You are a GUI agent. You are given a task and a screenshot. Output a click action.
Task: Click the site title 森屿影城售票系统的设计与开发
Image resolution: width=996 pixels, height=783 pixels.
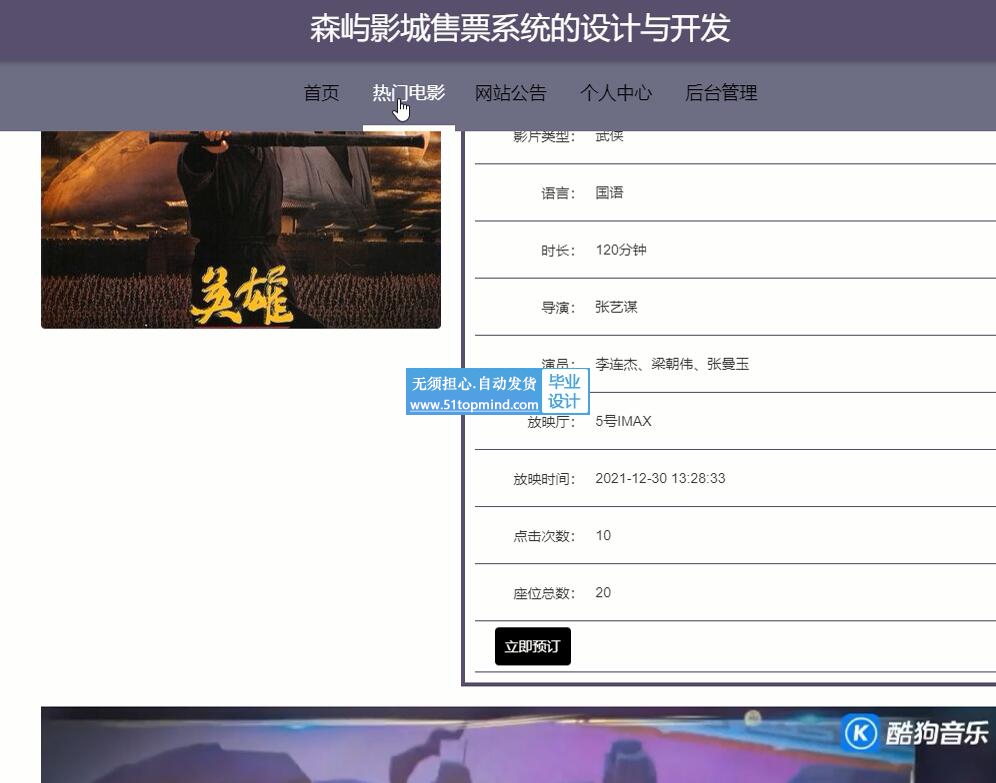520,29
